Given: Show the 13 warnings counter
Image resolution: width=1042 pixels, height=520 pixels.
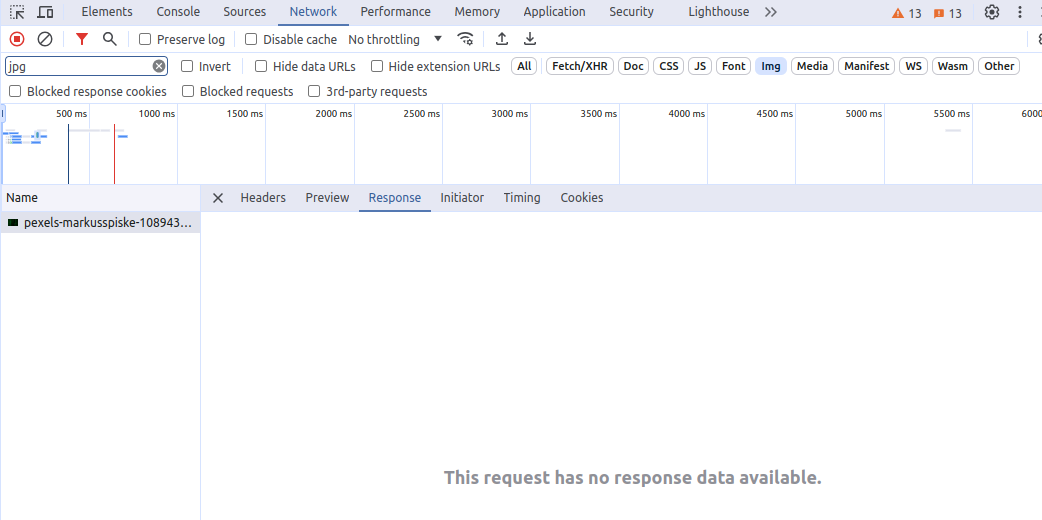Looking at the screenshot, I should (906, 13).
